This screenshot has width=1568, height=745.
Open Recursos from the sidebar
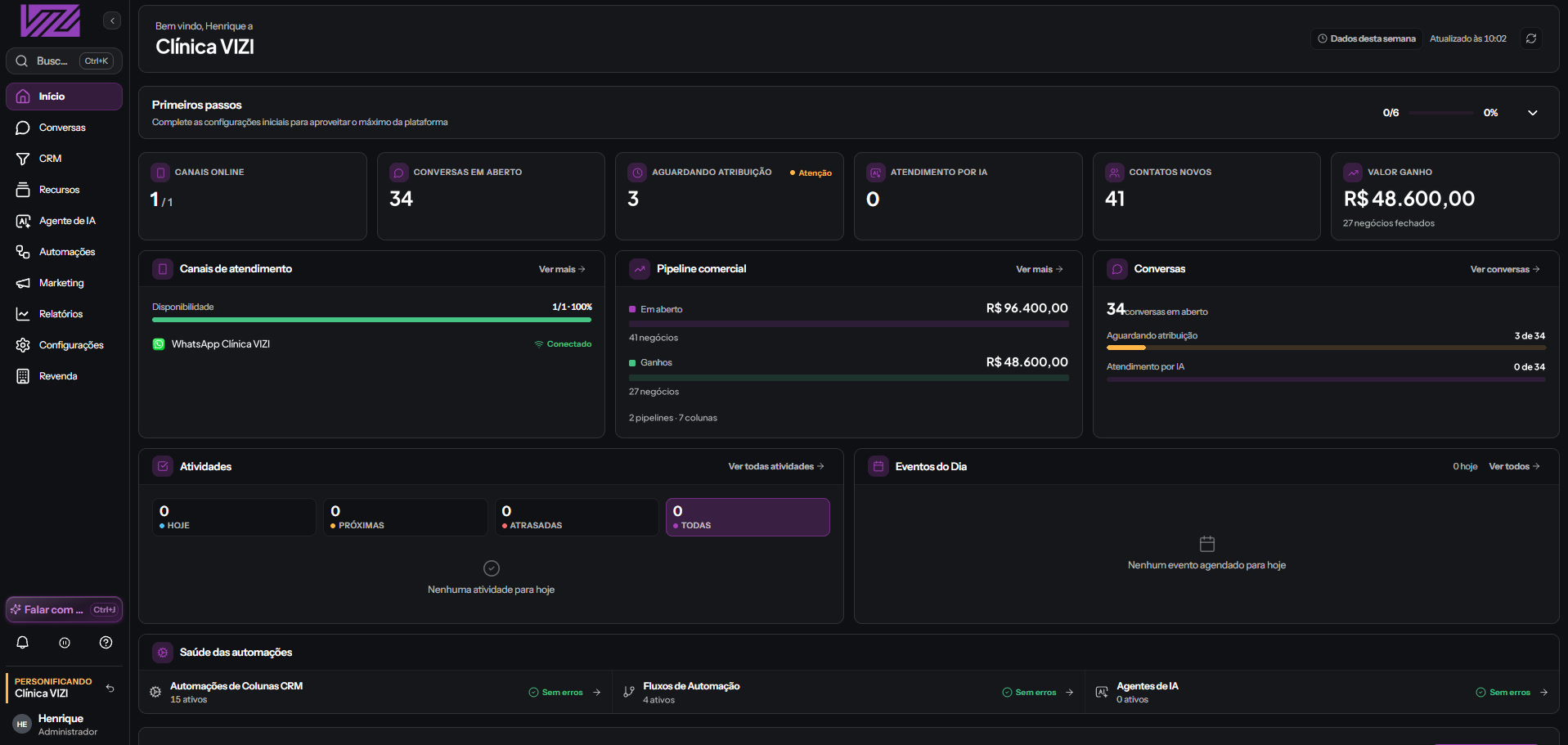click(64, 190)
